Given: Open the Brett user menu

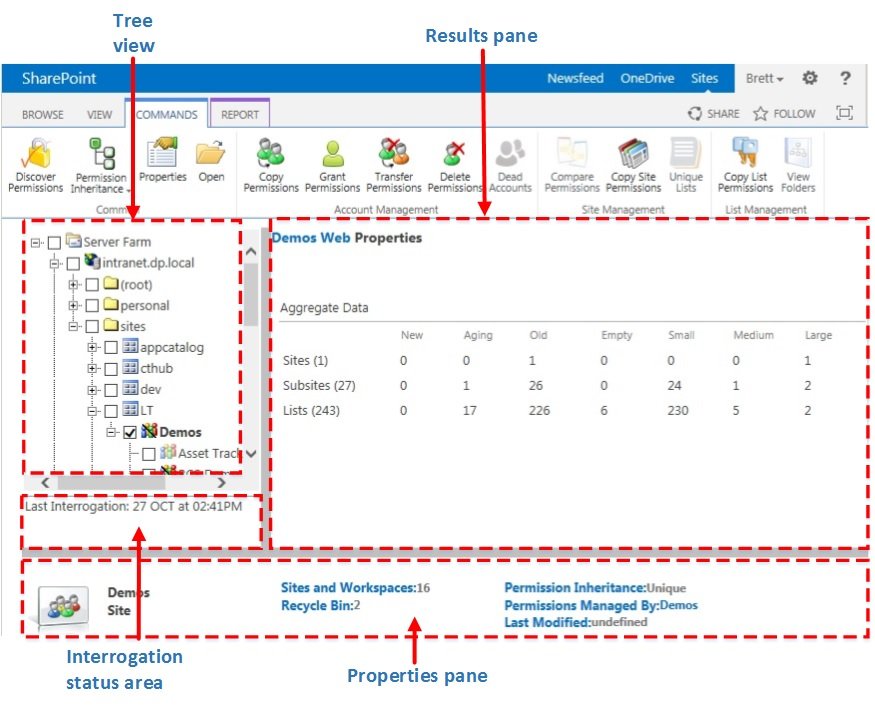Looking at the screenshot, I should click(x=765, y=78).
